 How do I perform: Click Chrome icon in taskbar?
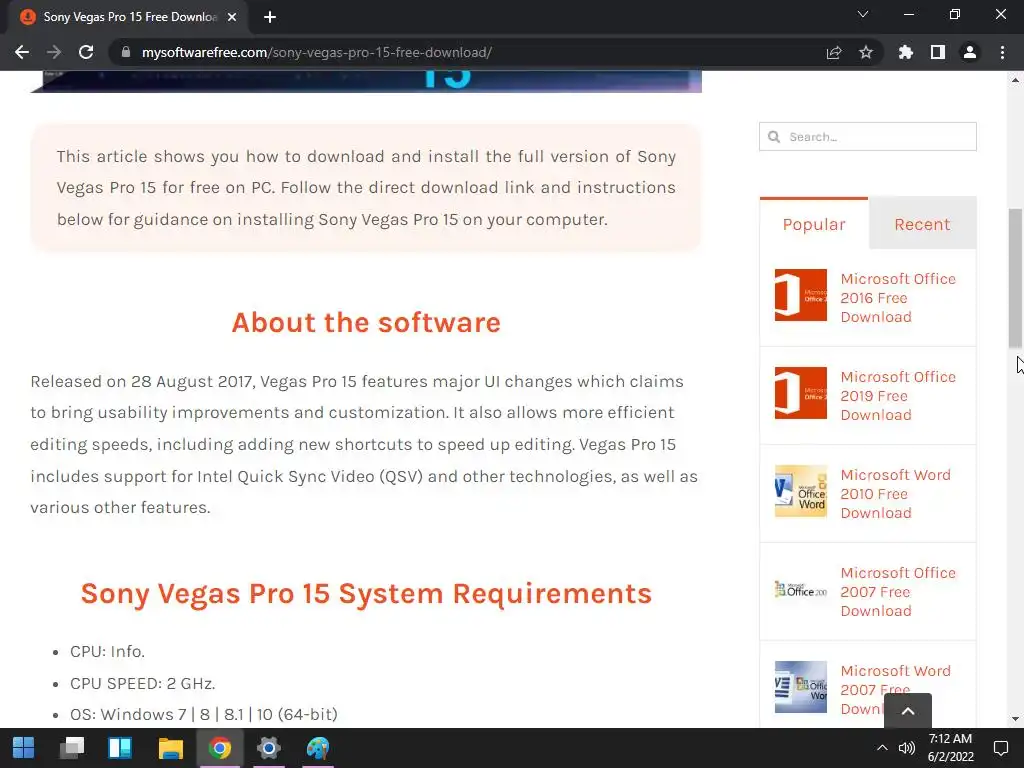pos(220,748)
